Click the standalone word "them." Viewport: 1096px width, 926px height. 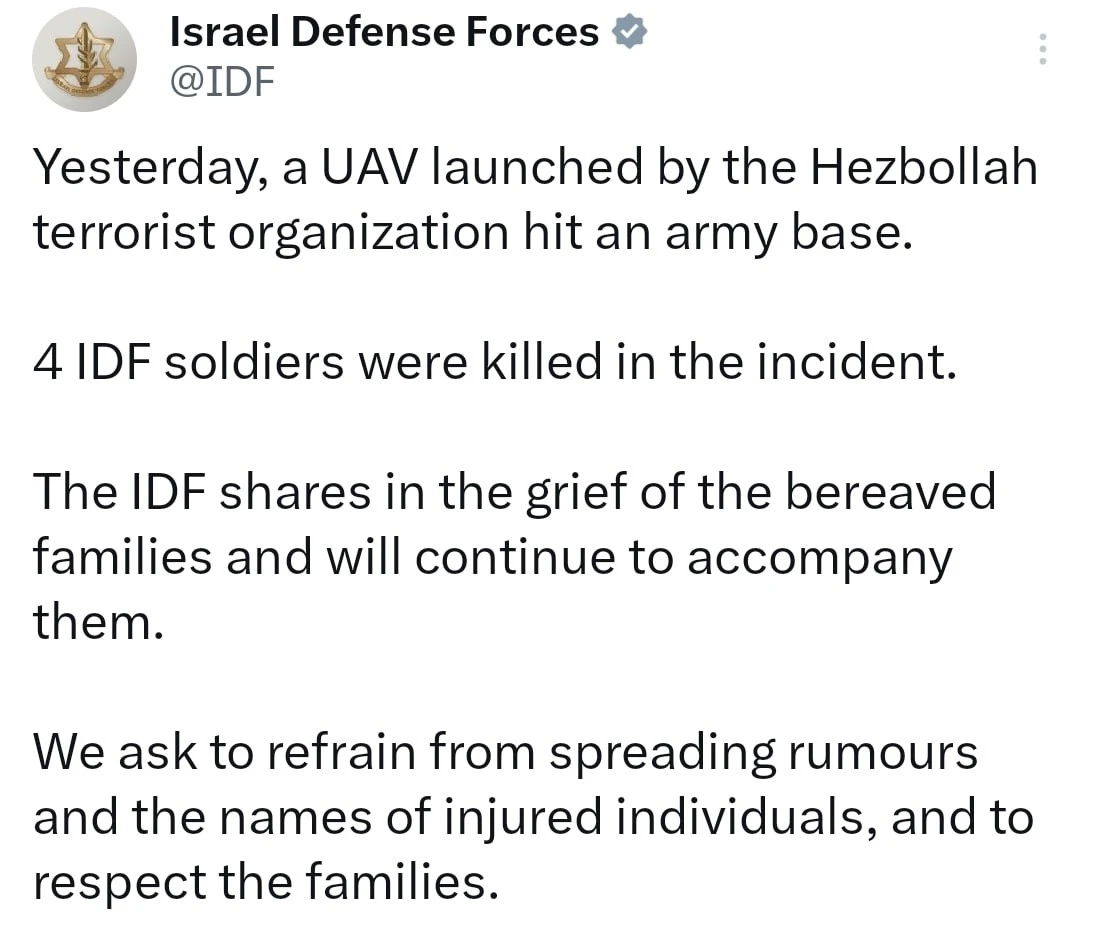click(x=96, y=622)
